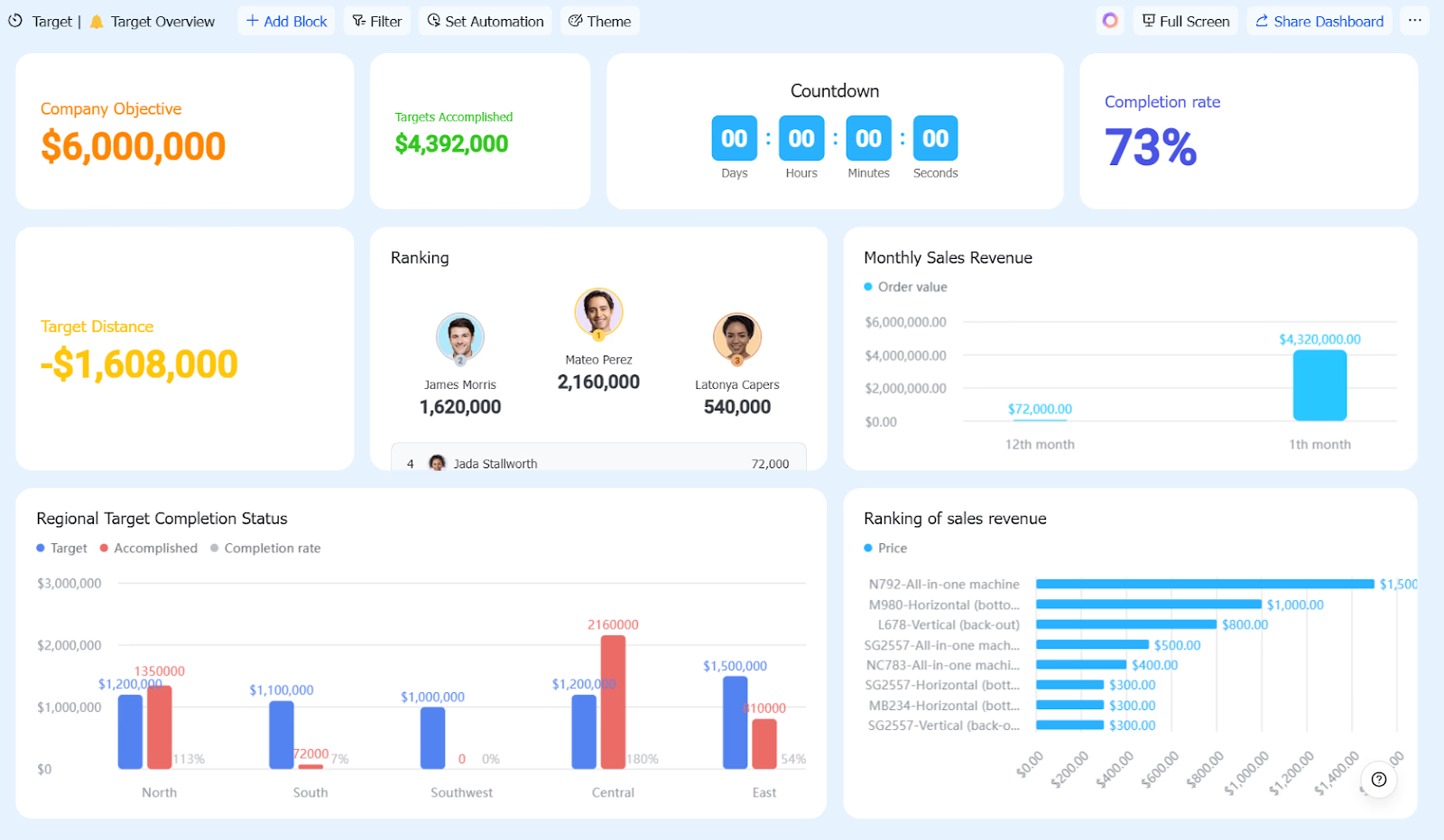Click the Add Block button

tap(286, 21)
